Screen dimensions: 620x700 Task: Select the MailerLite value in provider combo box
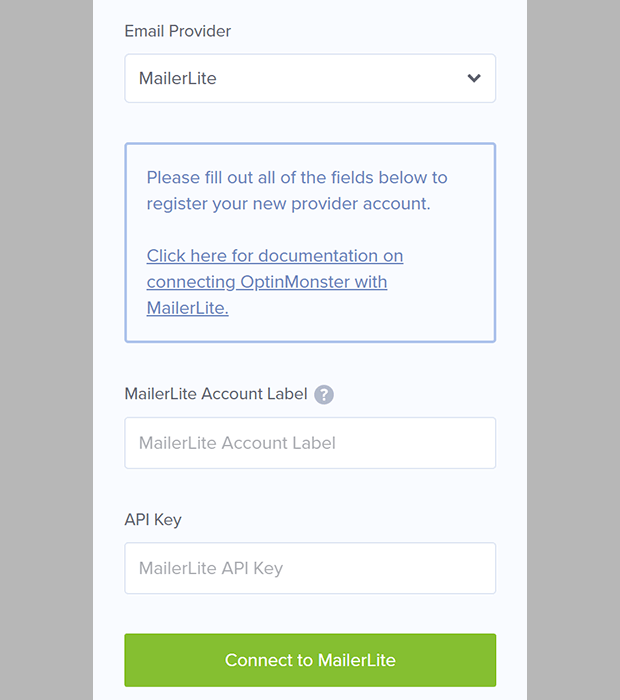[x=178, y=78]
